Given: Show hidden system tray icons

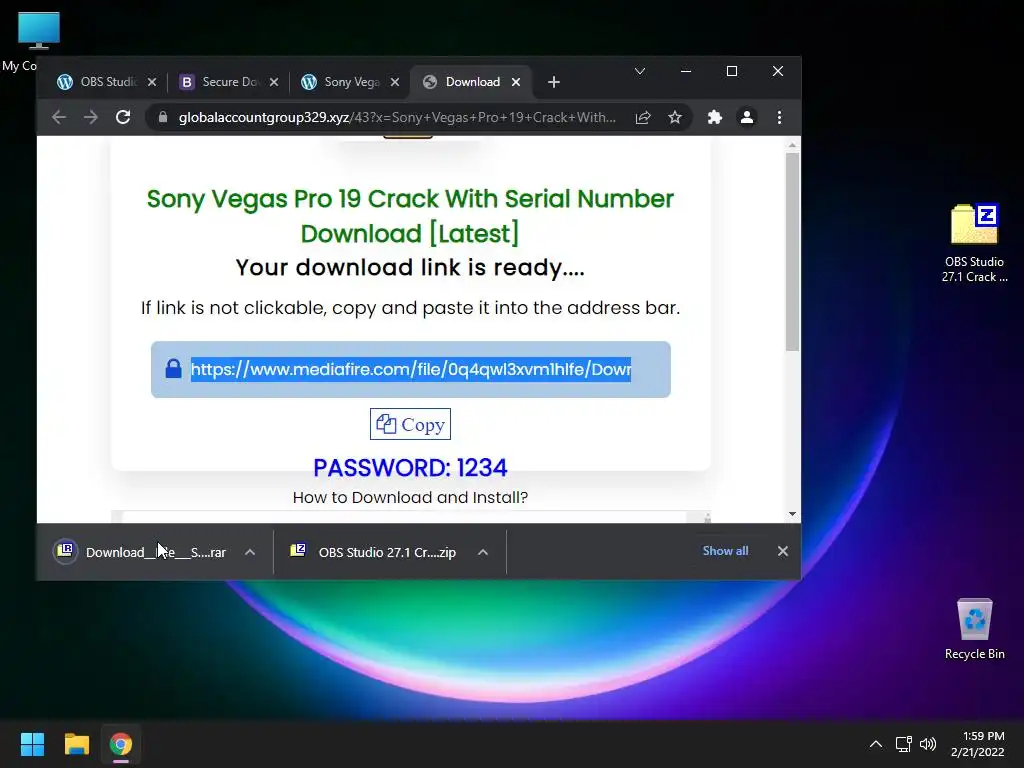Looking at the screenshot, I should click(876, 744).
